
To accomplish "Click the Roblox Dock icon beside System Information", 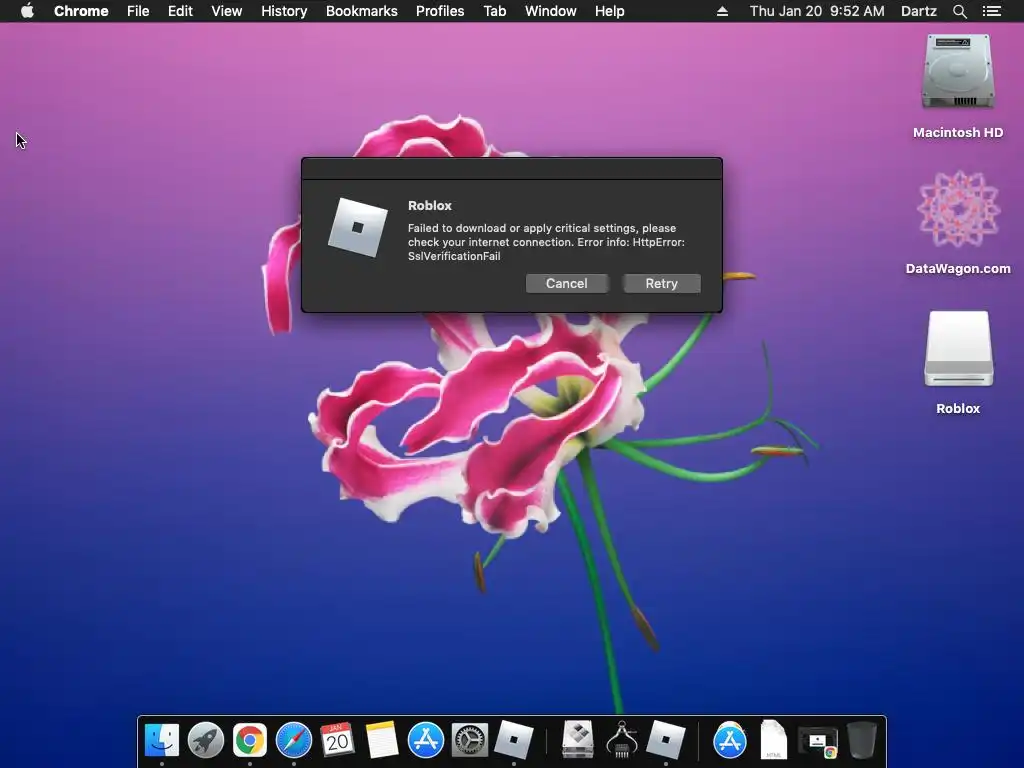I will [665, 740].
